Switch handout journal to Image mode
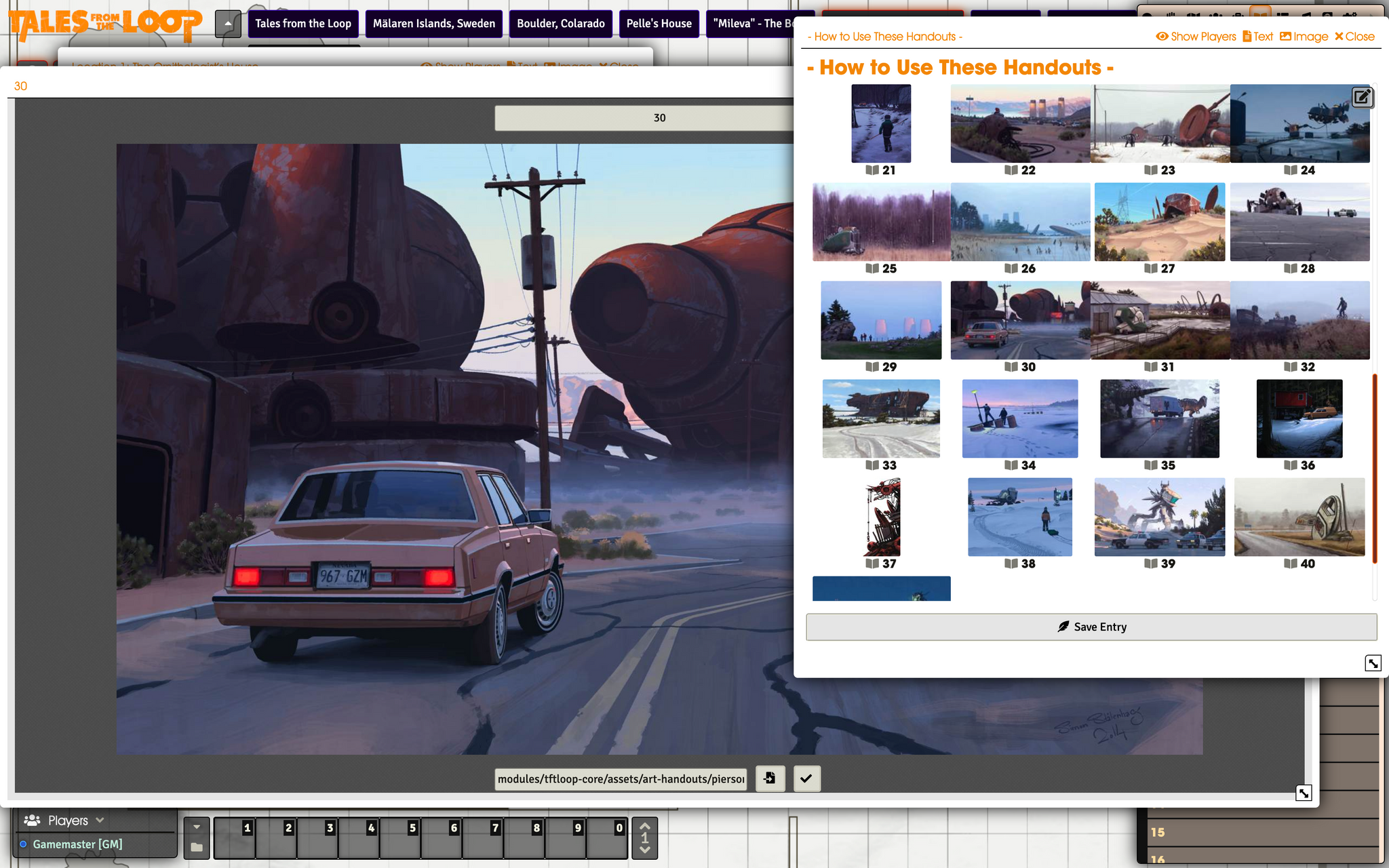Image resolution: width=1389 pixels, height=868 pixels. tap(1304, 37)
